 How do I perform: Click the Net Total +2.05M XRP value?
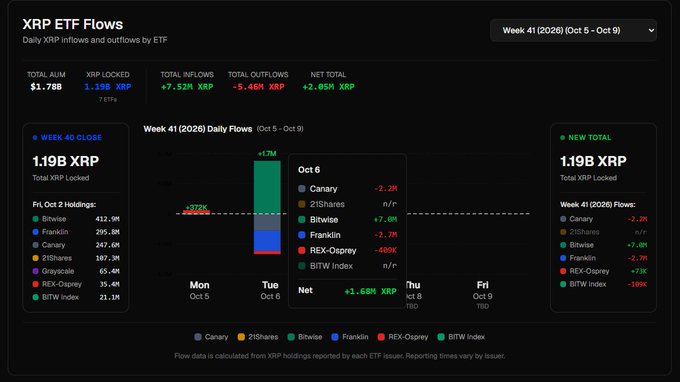coord(328,87)
